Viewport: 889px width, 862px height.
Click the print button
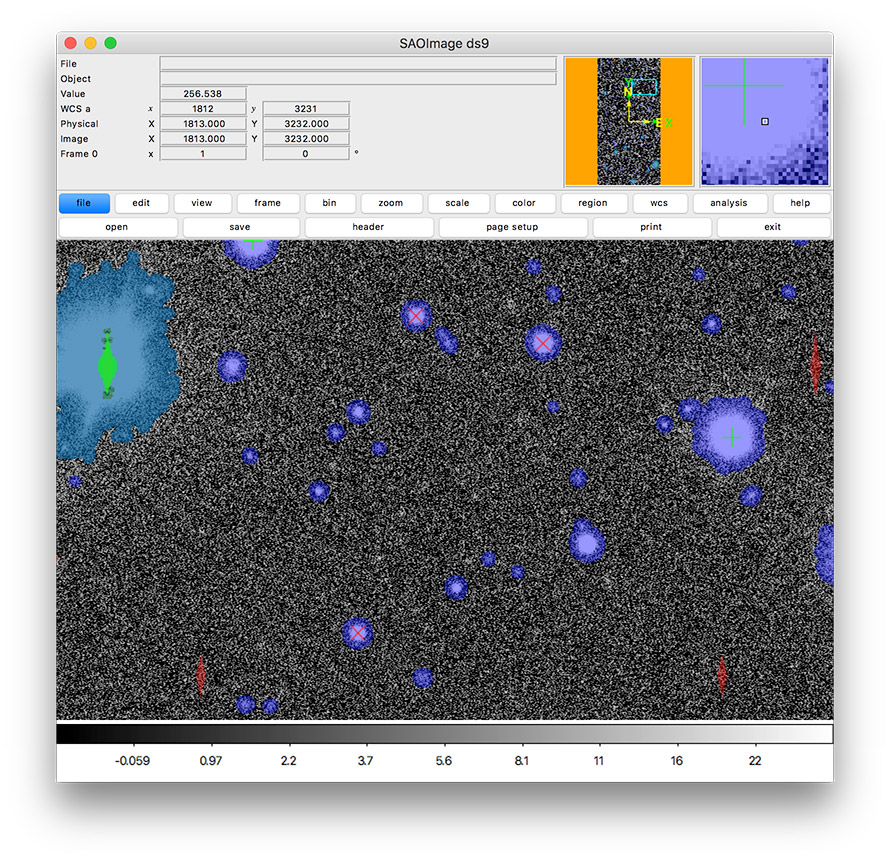(651, 227)
